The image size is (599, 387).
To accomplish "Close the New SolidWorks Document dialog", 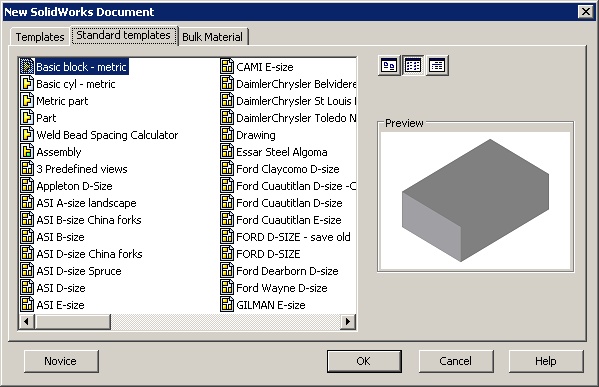I will pos(586,12).
